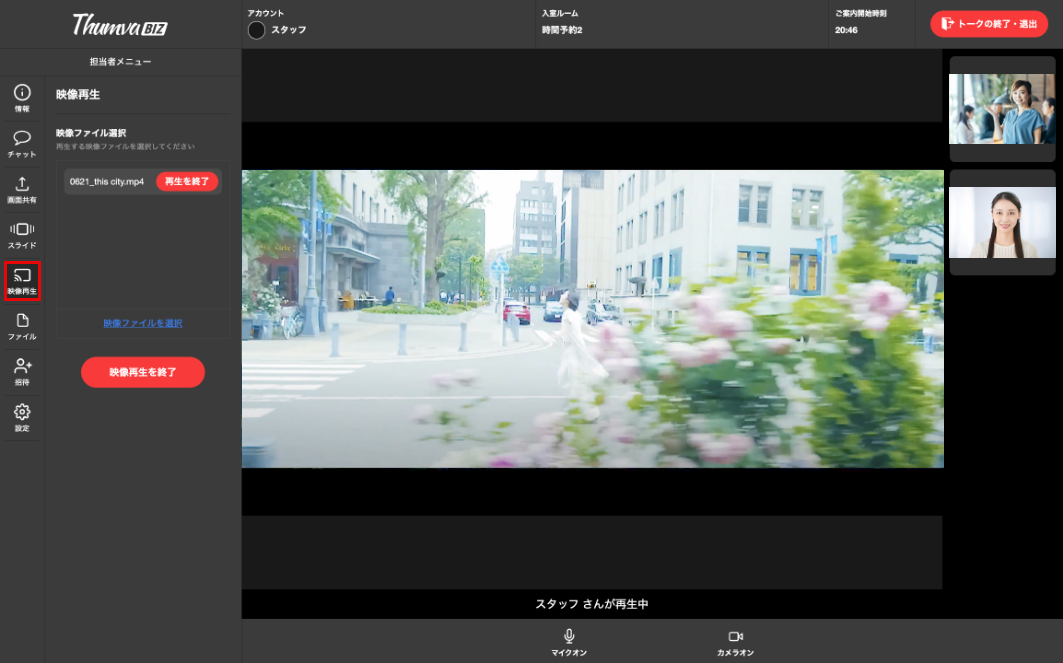
Task: Toggle the マイクオン microphone control
Action: [568, 641]
